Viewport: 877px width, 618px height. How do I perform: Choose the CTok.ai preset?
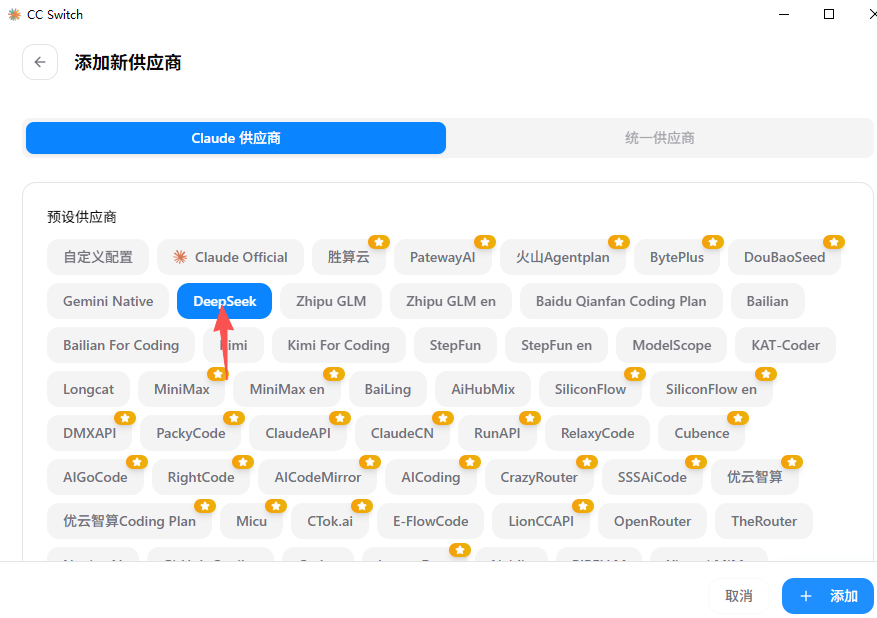[330, 521]
